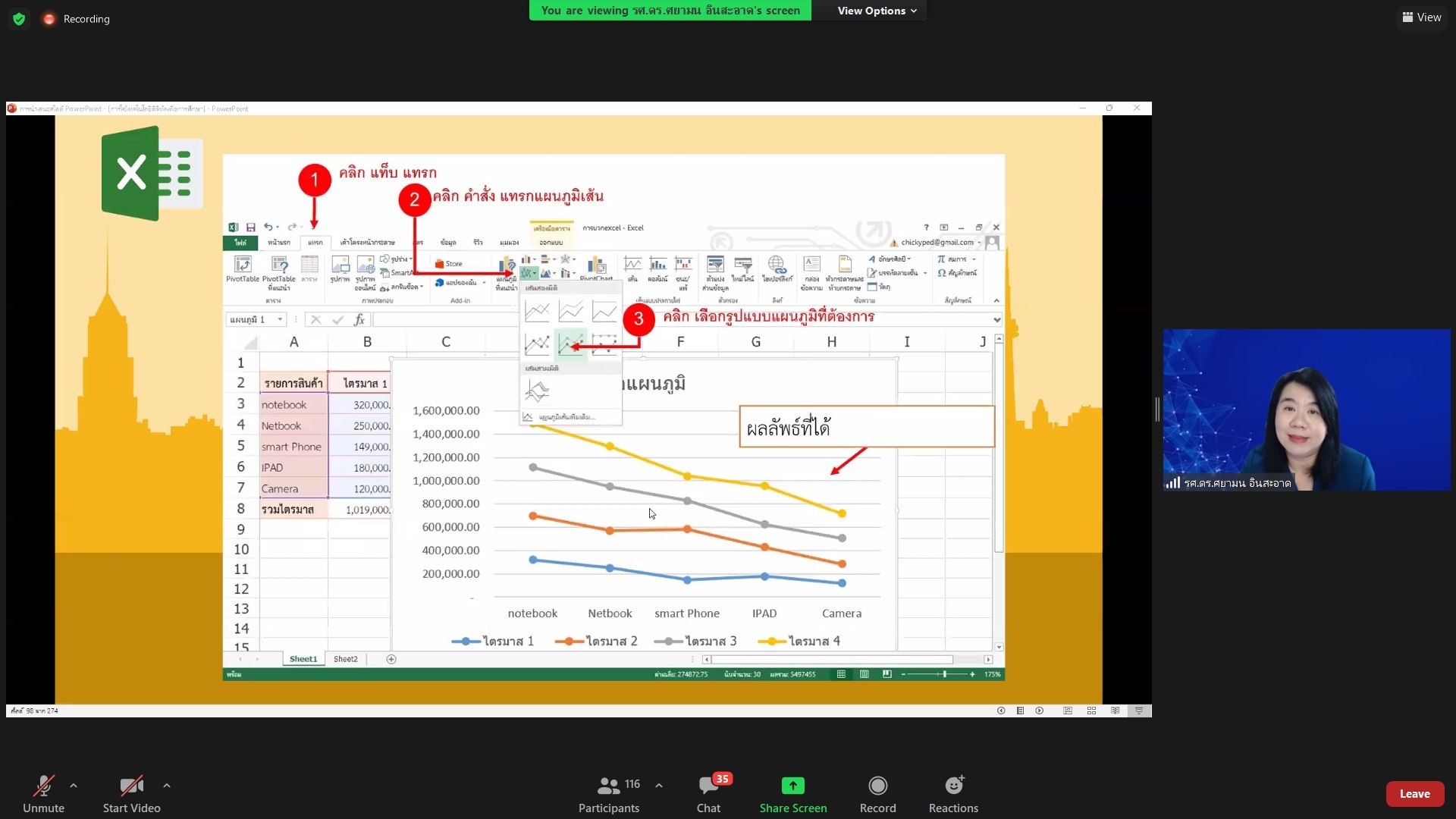
Task: Collapse the Excel ribbon caret
Action: pos(996,301)
